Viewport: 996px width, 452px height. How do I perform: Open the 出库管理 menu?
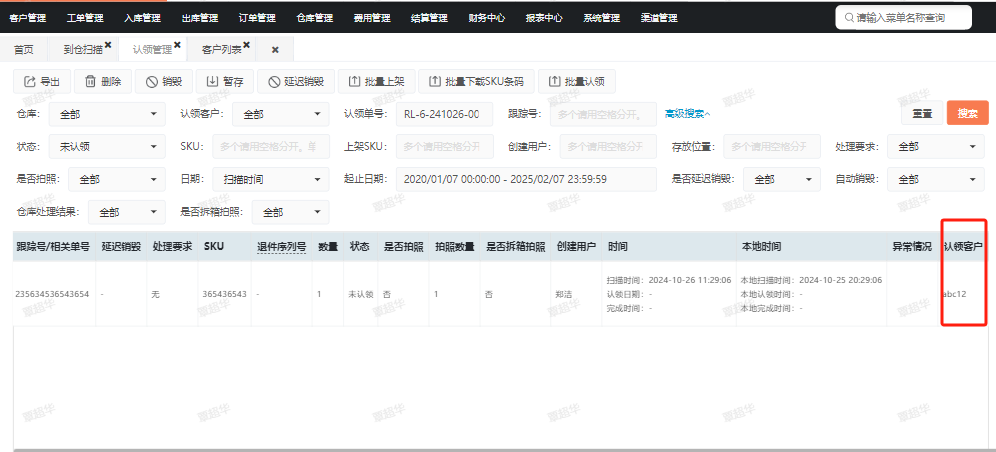(x=199, y=18)
